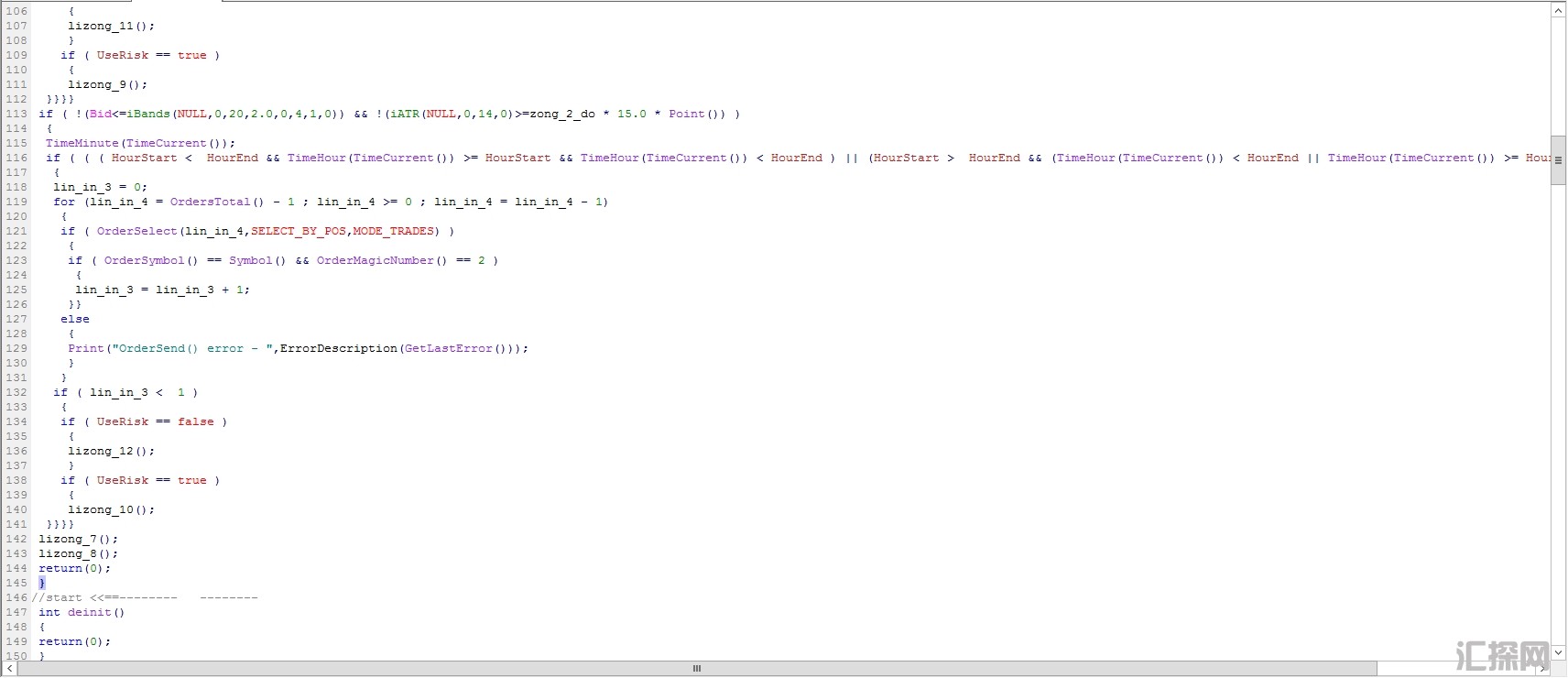Click "iATR" call on line 113
The image size is (1568, 678).
(x=404, y=114)
